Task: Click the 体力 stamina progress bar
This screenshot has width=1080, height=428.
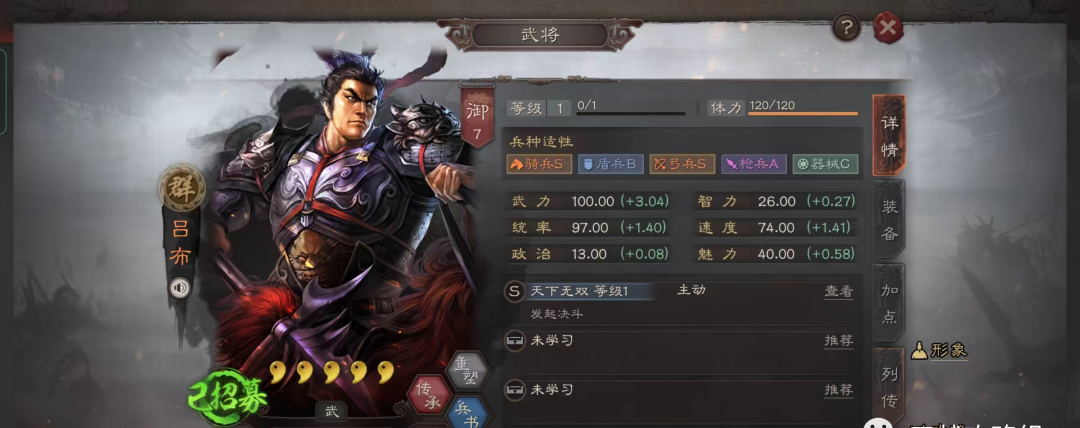Action: (803, 114)
